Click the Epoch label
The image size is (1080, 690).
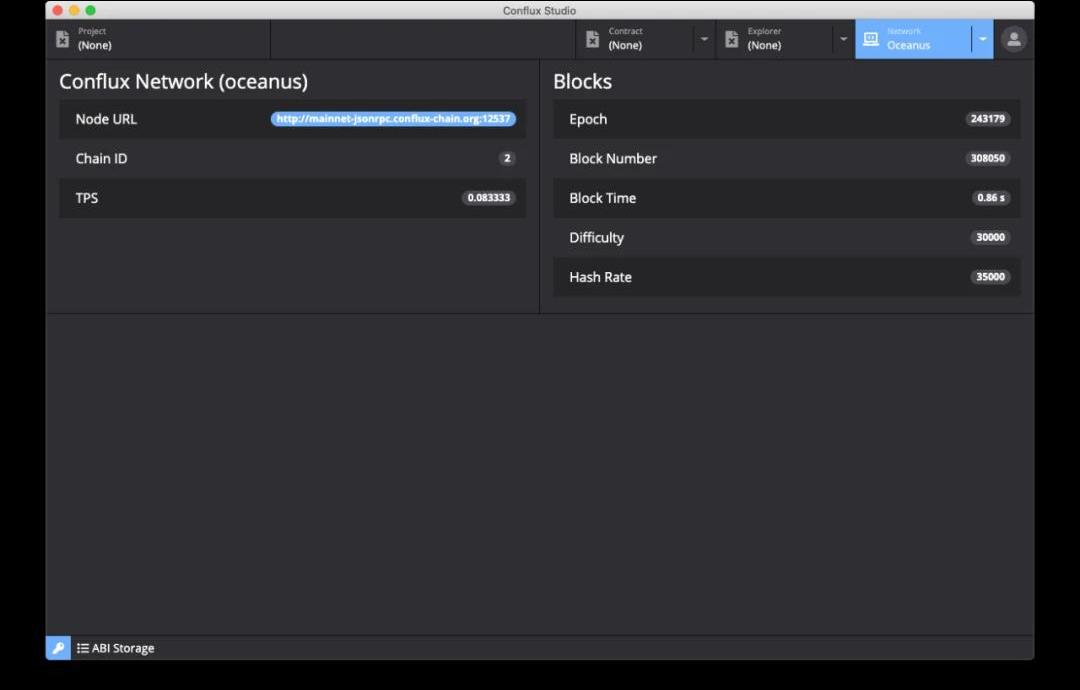588,119
